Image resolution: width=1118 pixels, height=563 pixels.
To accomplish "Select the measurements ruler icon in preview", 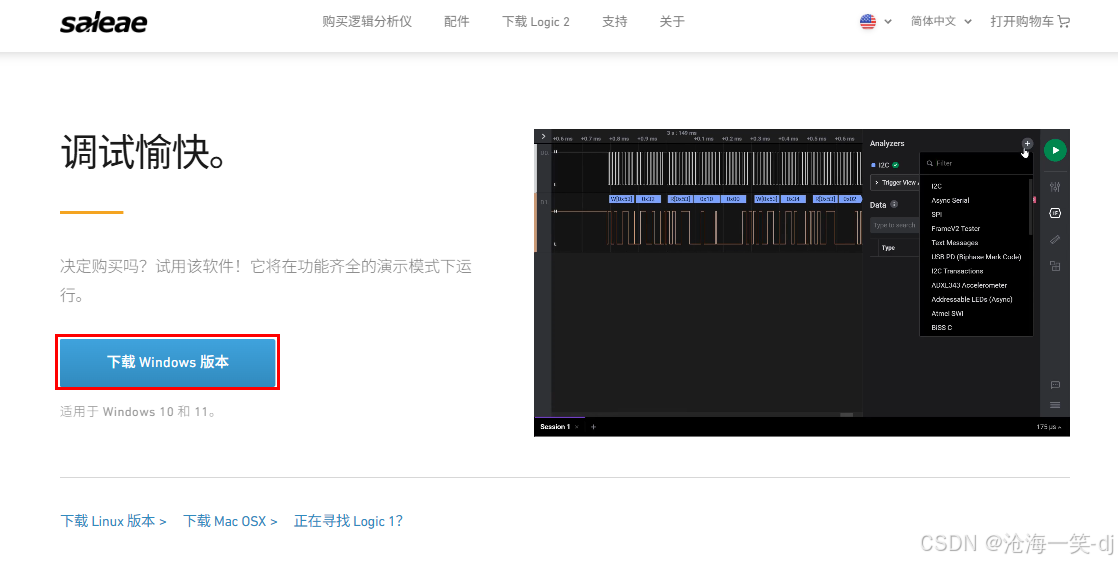I will click(1055, 239).
